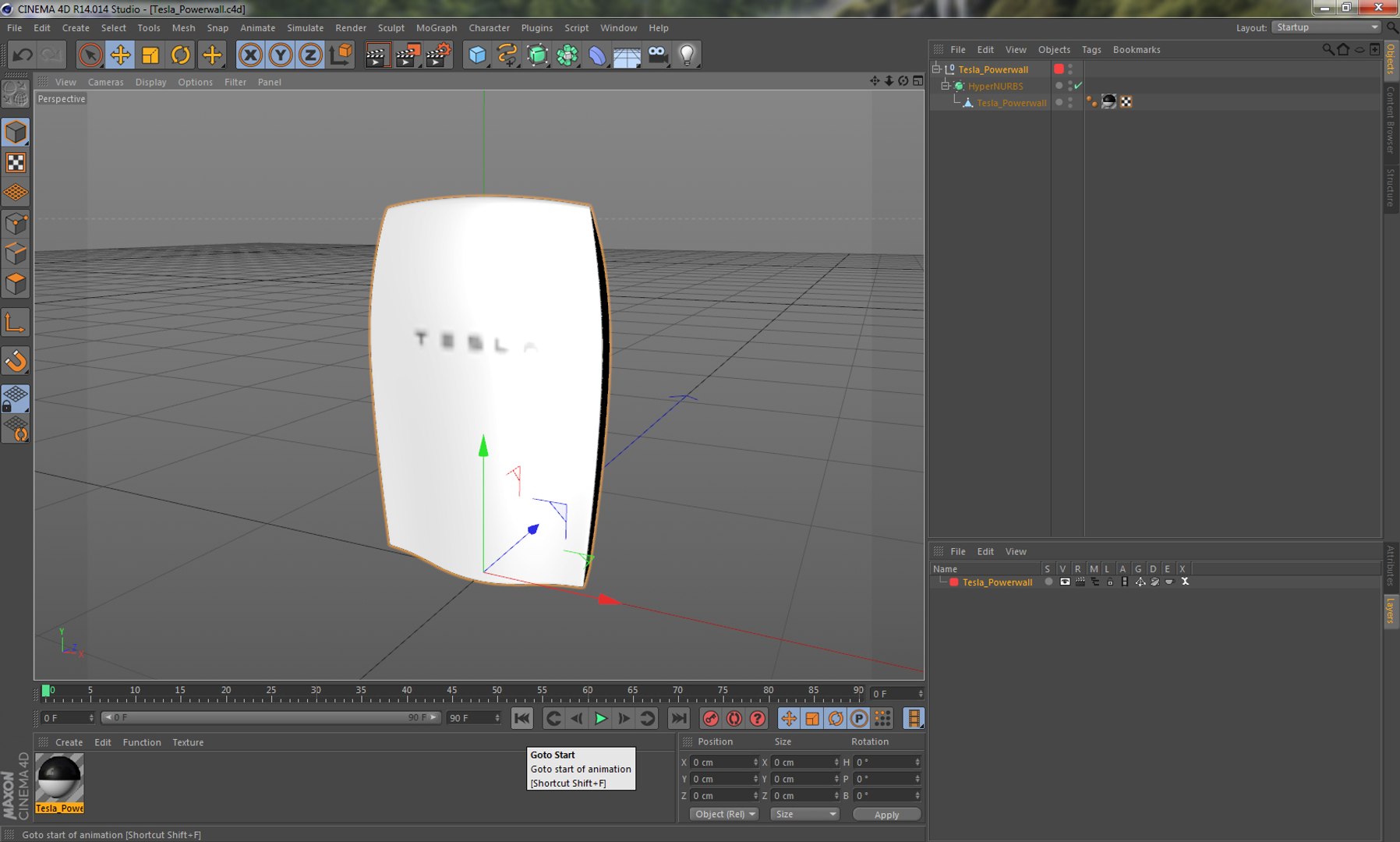
Task: Open the spline pen tools icon
Action: [507, 55]
